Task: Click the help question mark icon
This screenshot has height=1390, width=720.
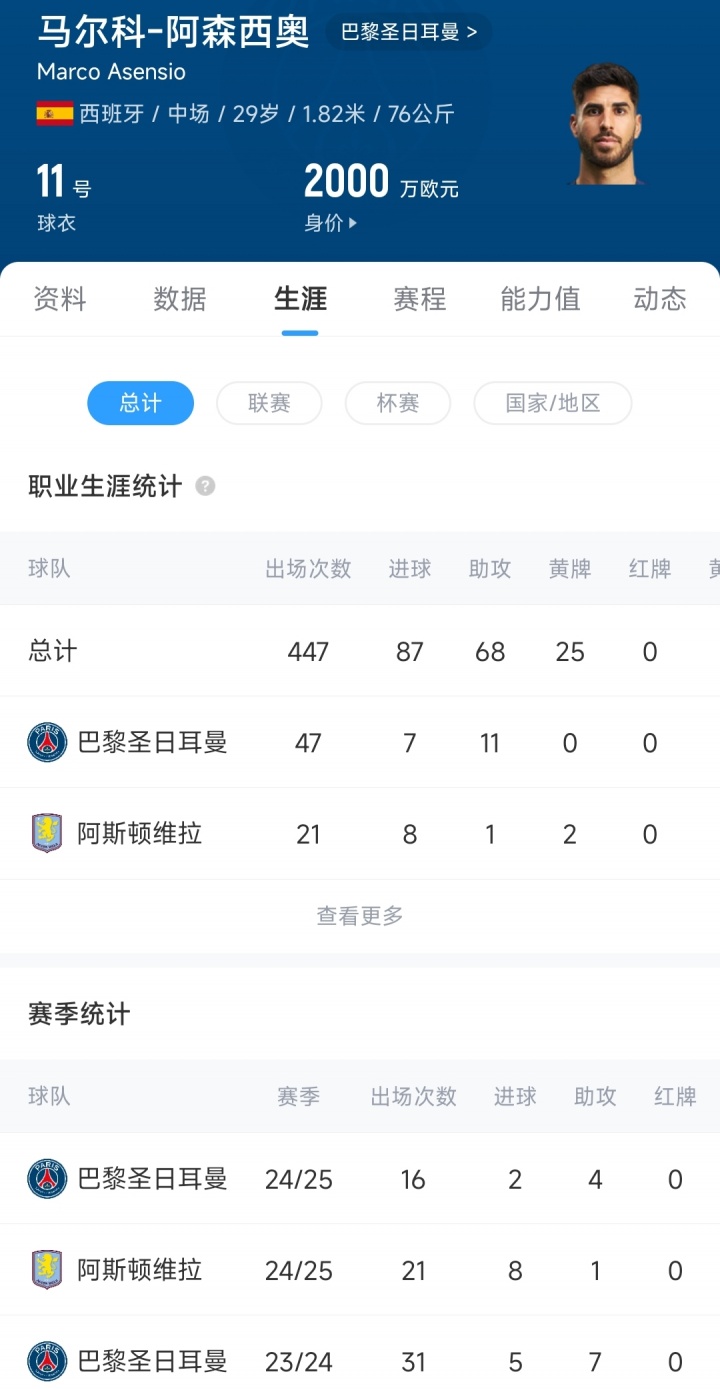Action: [x=205, y=487]
